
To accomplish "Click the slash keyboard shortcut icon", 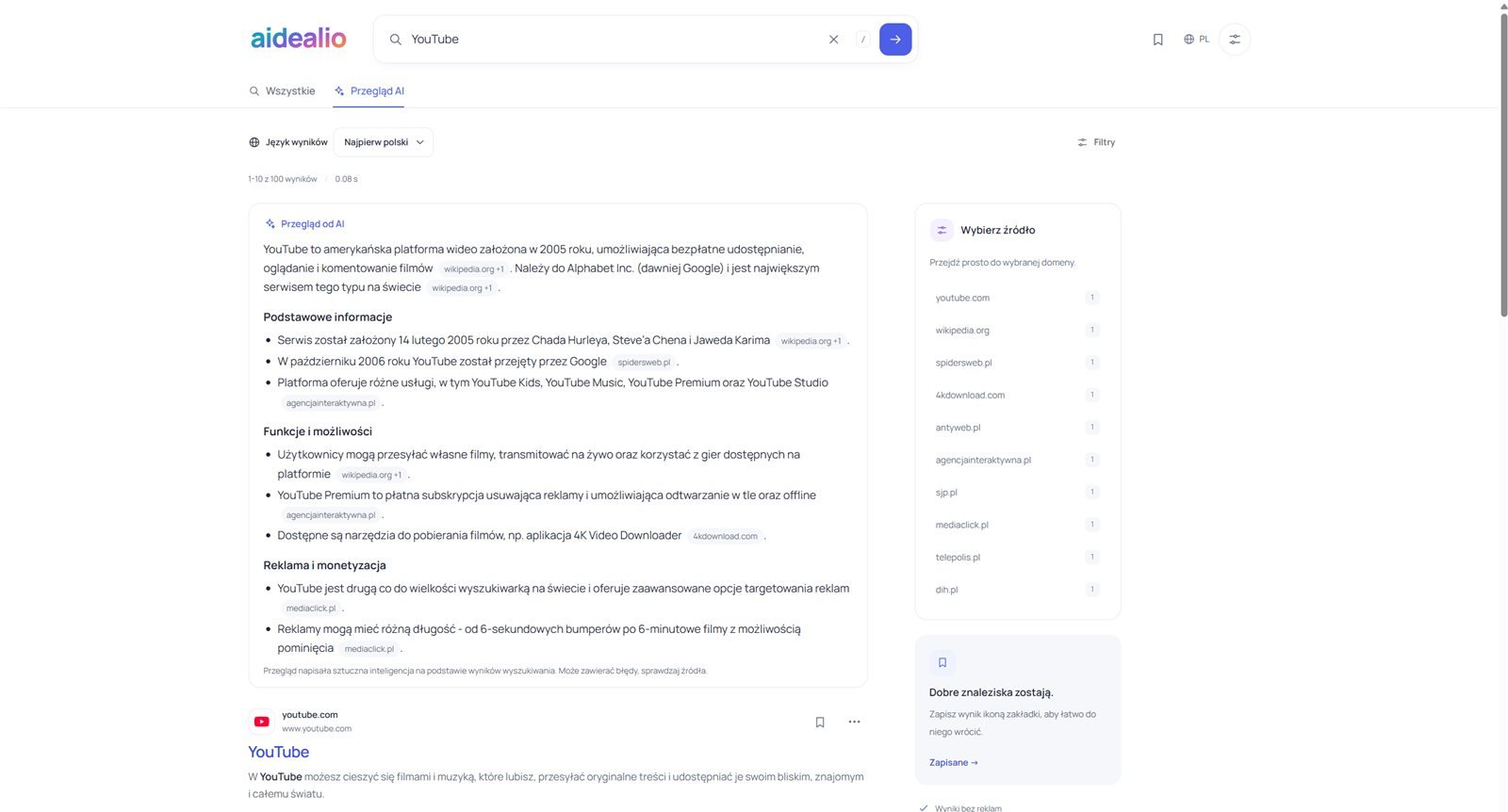I will 863,40.
